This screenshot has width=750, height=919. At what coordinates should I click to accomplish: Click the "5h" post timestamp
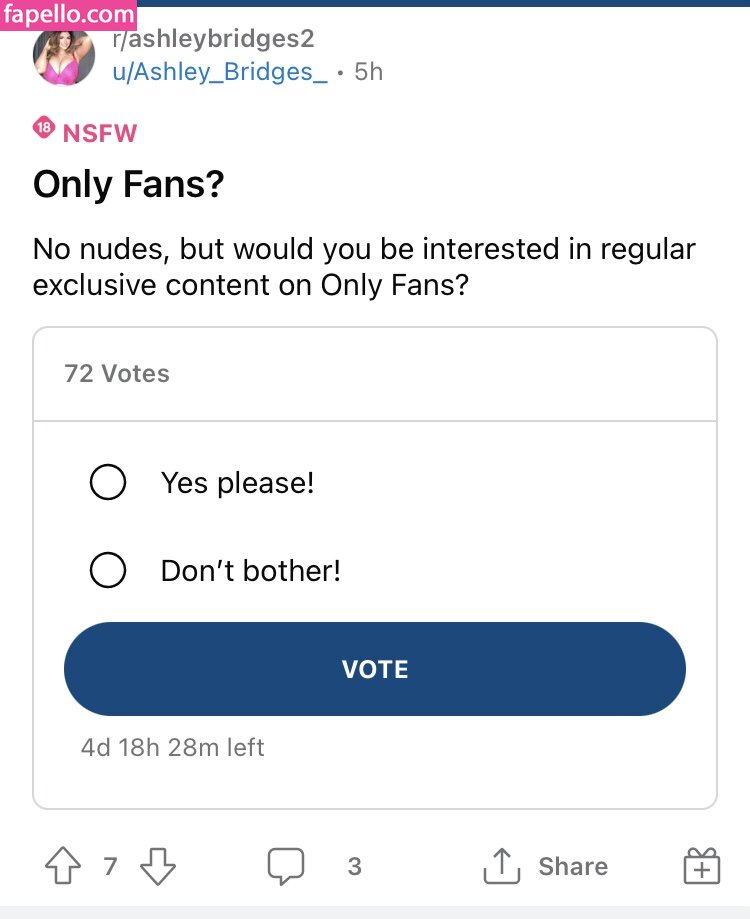(369, 72)
